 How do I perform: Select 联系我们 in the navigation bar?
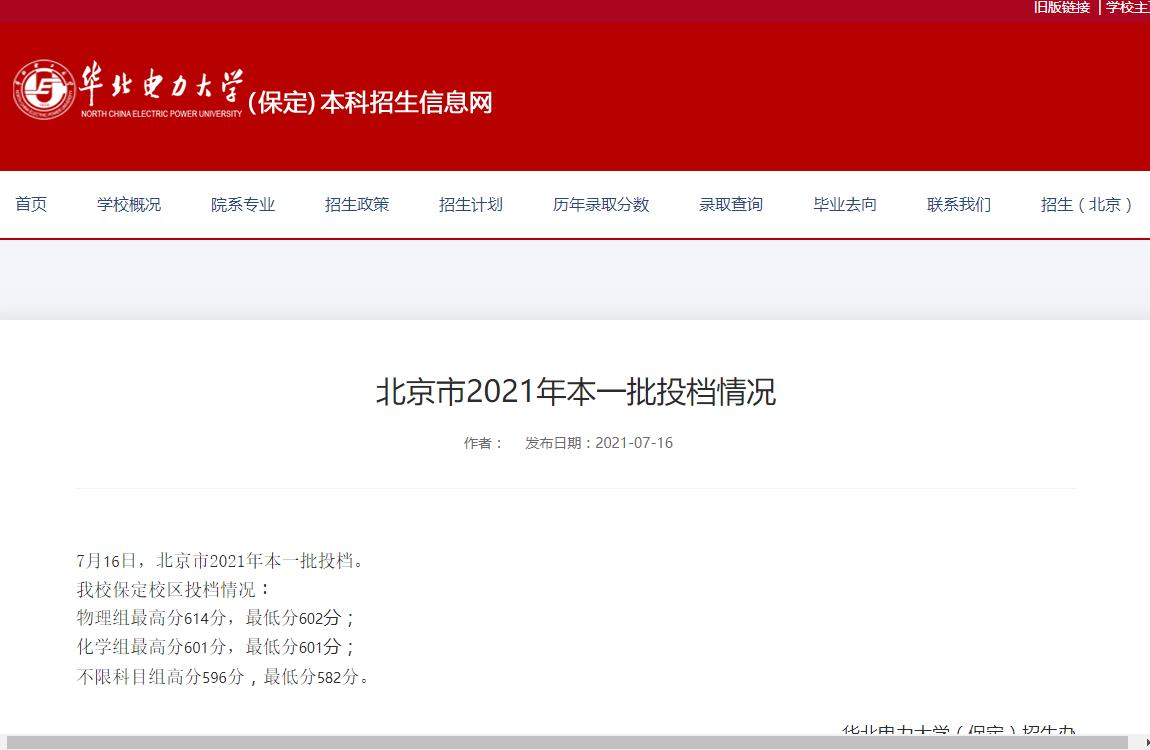coord(959,205)
